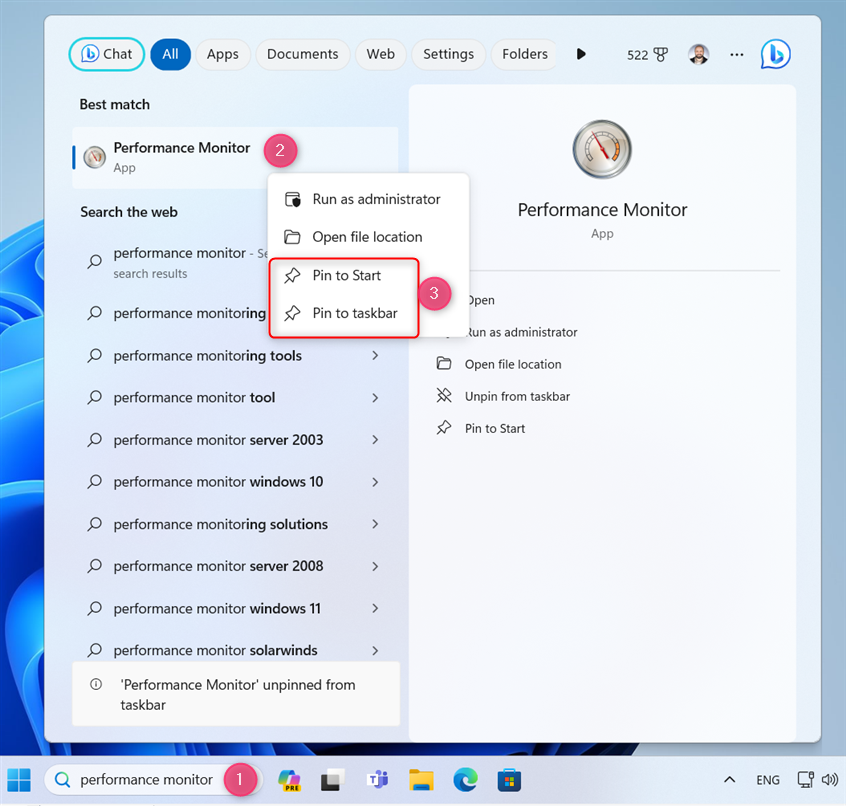Expand 'performance monitor tool' suggestion arrow
The height and width of the screenshot is (806, 846).
click(375, 398)
